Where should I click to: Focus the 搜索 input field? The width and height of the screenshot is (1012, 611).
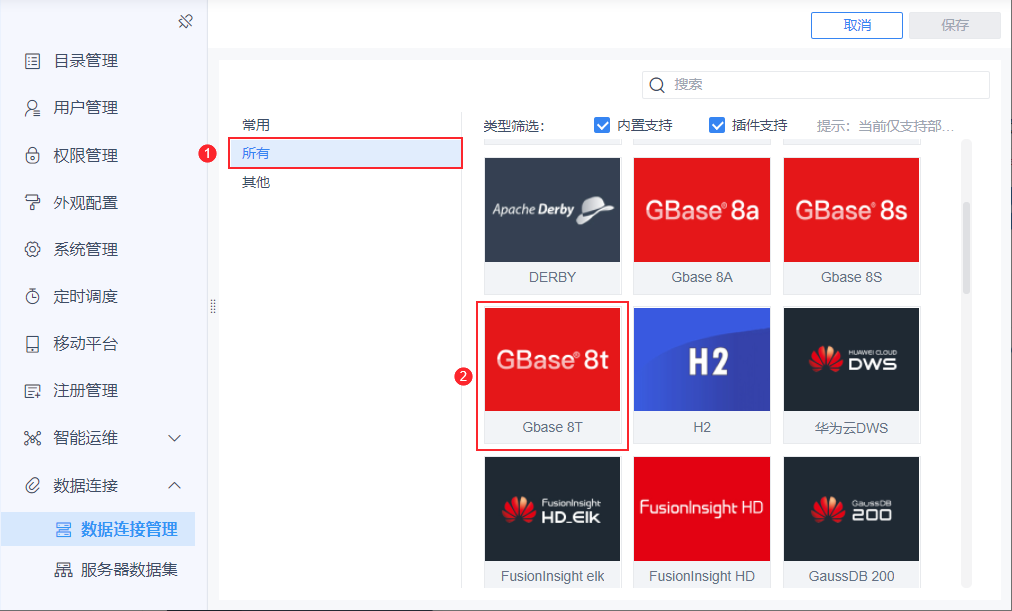[x=816, y=85]
